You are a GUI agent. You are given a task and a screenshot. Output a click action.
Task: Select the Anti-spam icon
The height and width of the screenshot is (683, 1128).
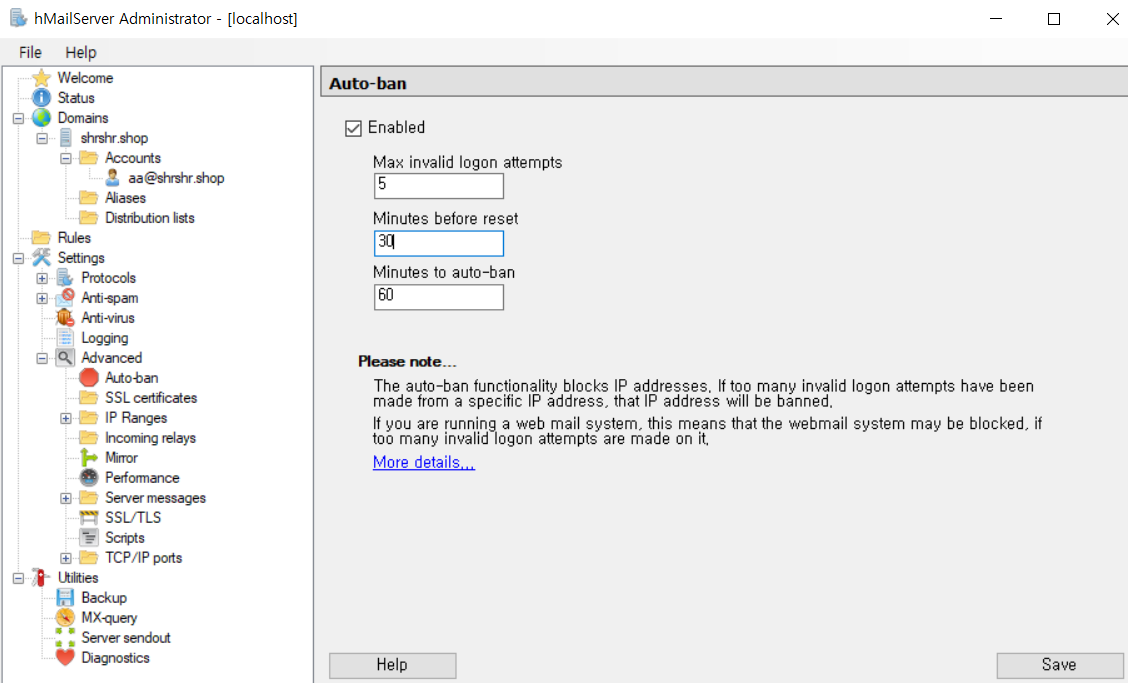pyautogui.click(x=65, y=297)
